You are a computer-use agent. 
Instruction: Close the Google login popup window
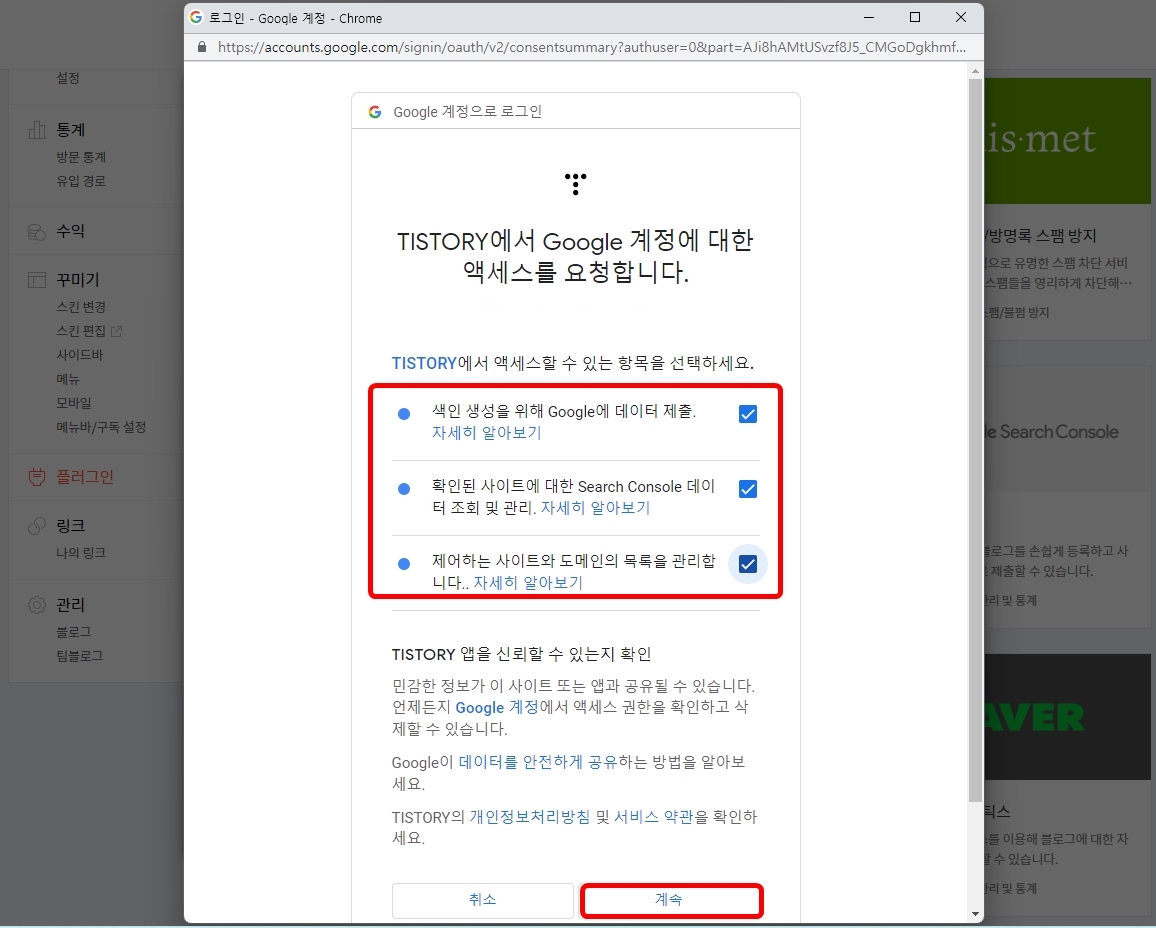(x=961, y=17)
